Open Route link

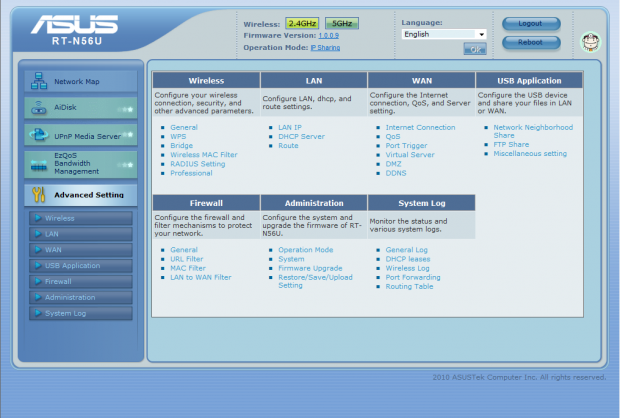(x=288, y=146)
